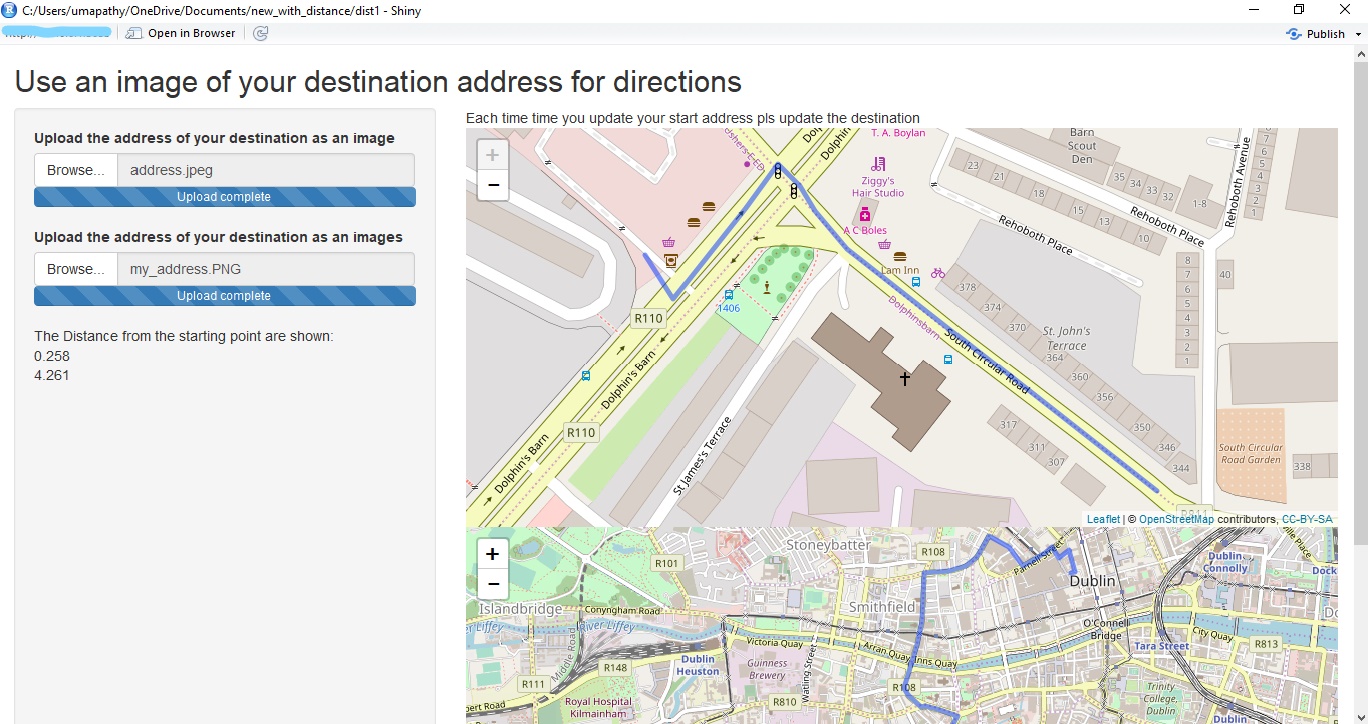The width and height of the screenshot is (1368, 724).
Task: Browse for first destination image
Action: tap(76, 170)
